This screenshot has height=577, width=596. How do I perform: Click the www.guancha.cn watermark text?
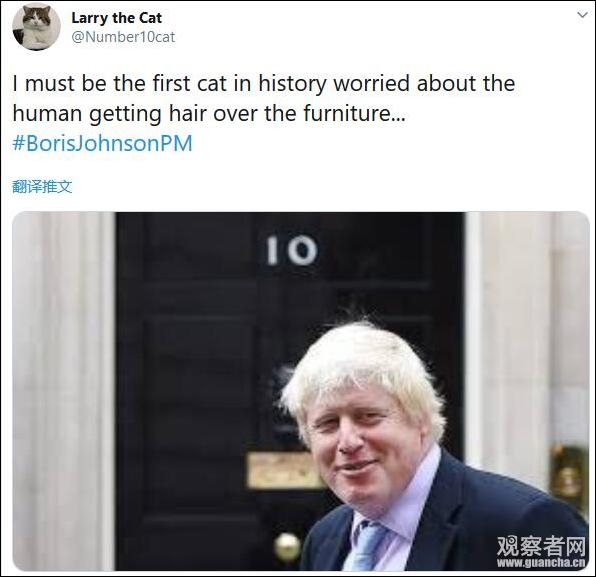(541, 563)
